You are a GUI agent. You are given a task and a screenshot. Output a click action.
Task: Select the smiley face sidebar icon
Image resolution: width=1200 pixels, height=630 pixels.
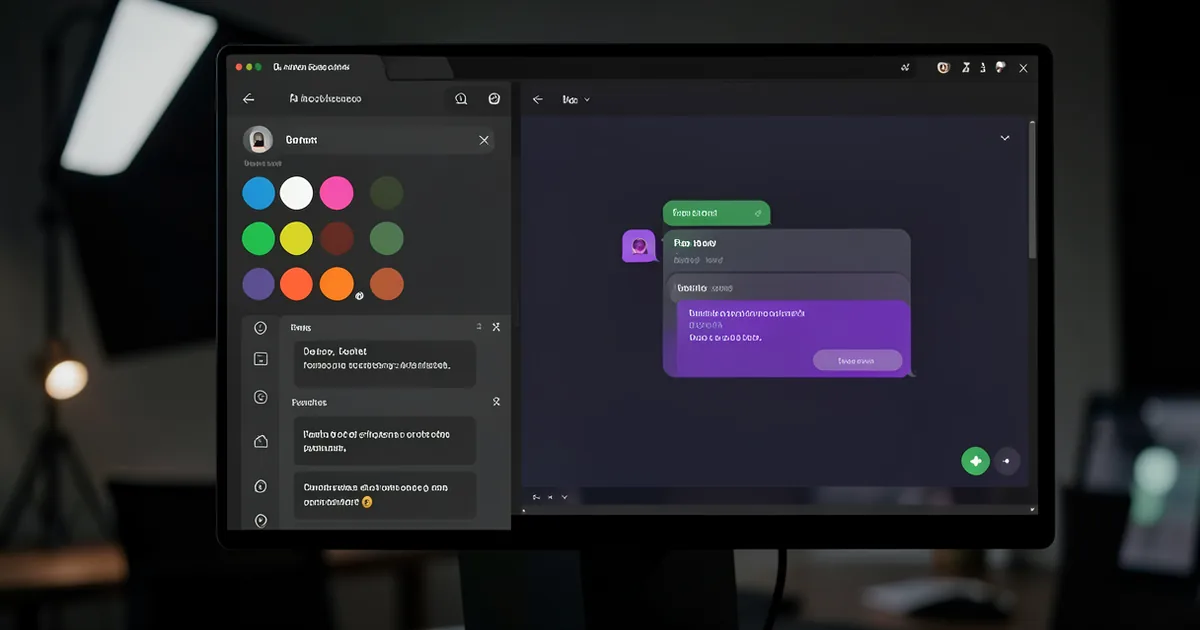(x=261, y=328)
